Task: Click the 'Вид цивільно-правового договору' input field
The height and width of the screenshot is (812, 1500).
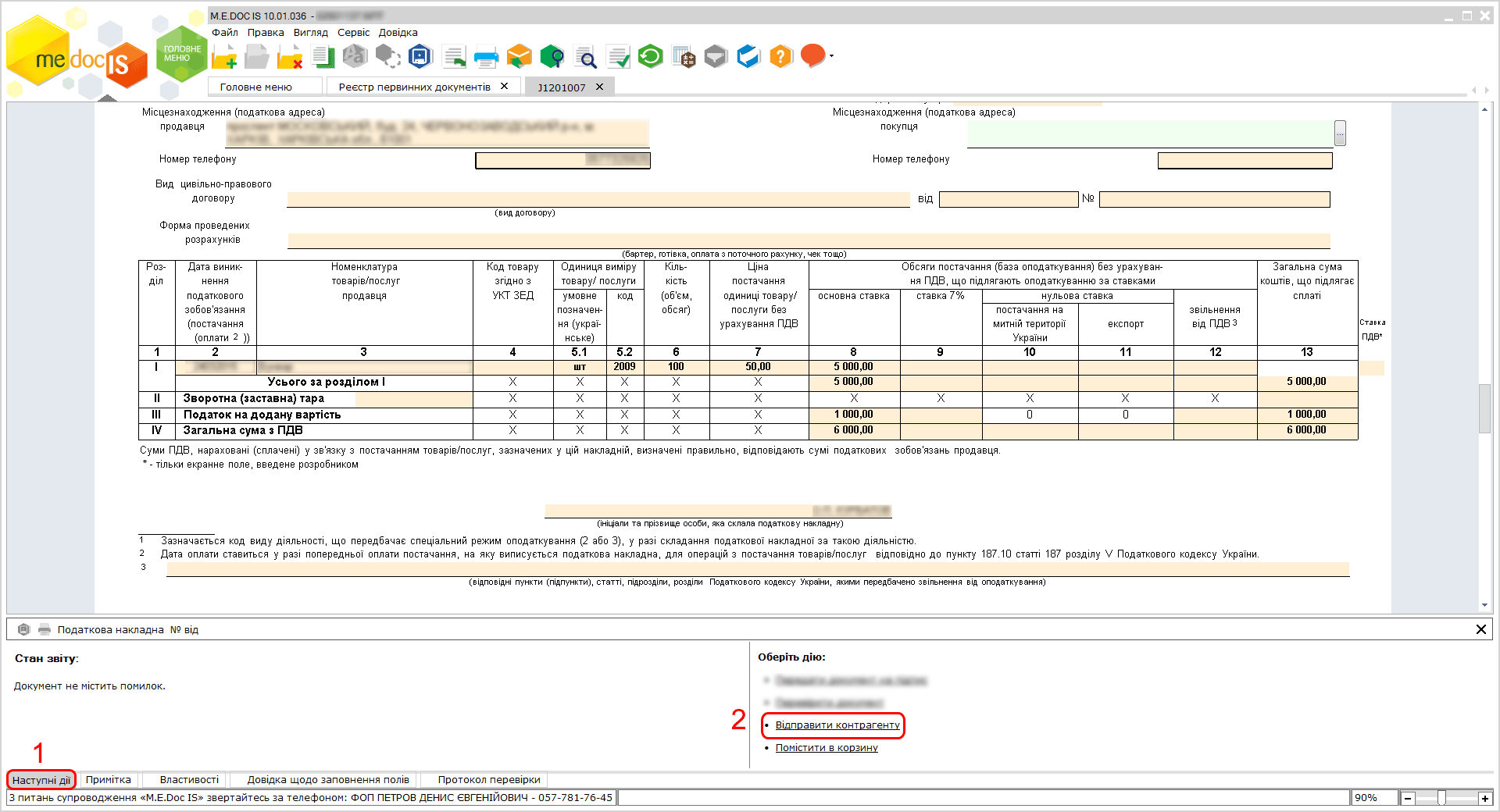Action: (x=598, y=199)
